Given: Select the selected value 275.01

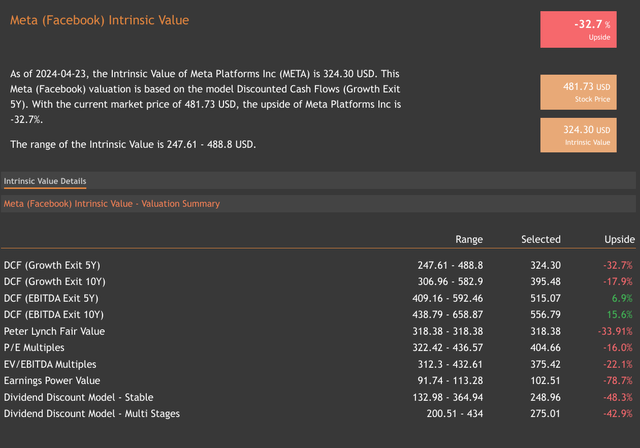Looking at the screenshot, I should pos(546,414).
